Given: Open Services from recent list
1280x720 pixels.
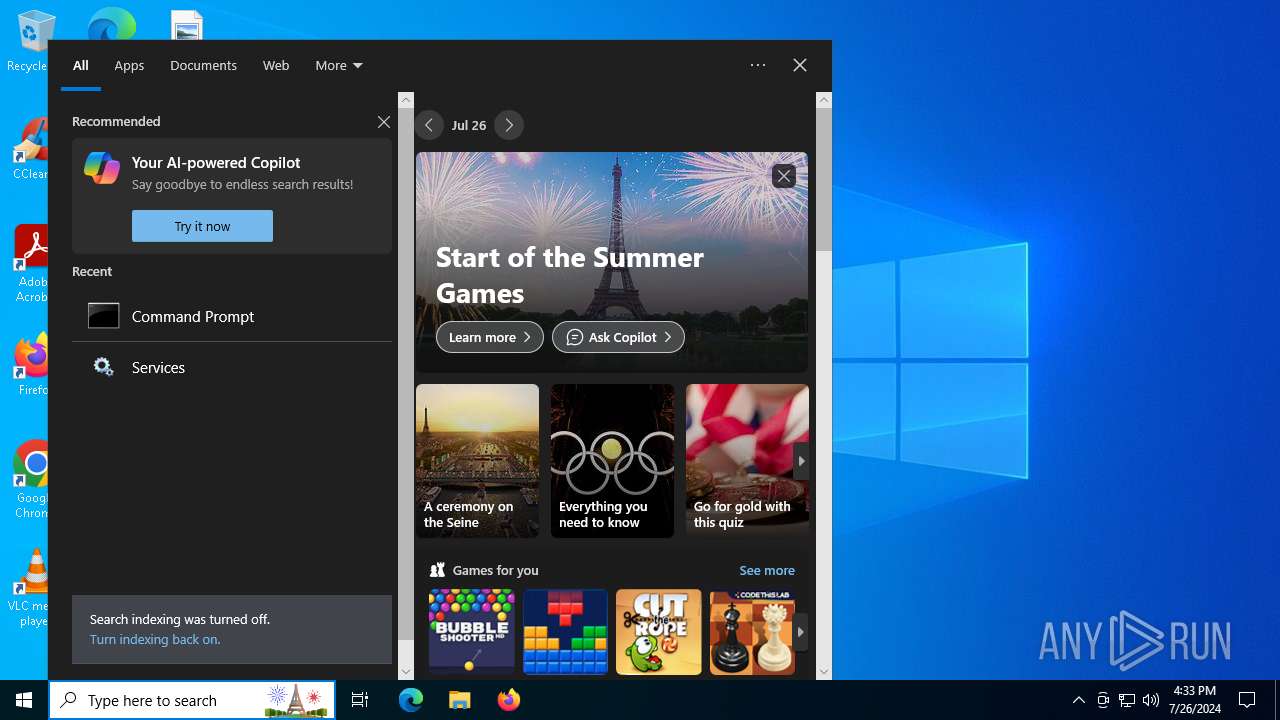Looking at the screenshot, I should coord(232,367).
